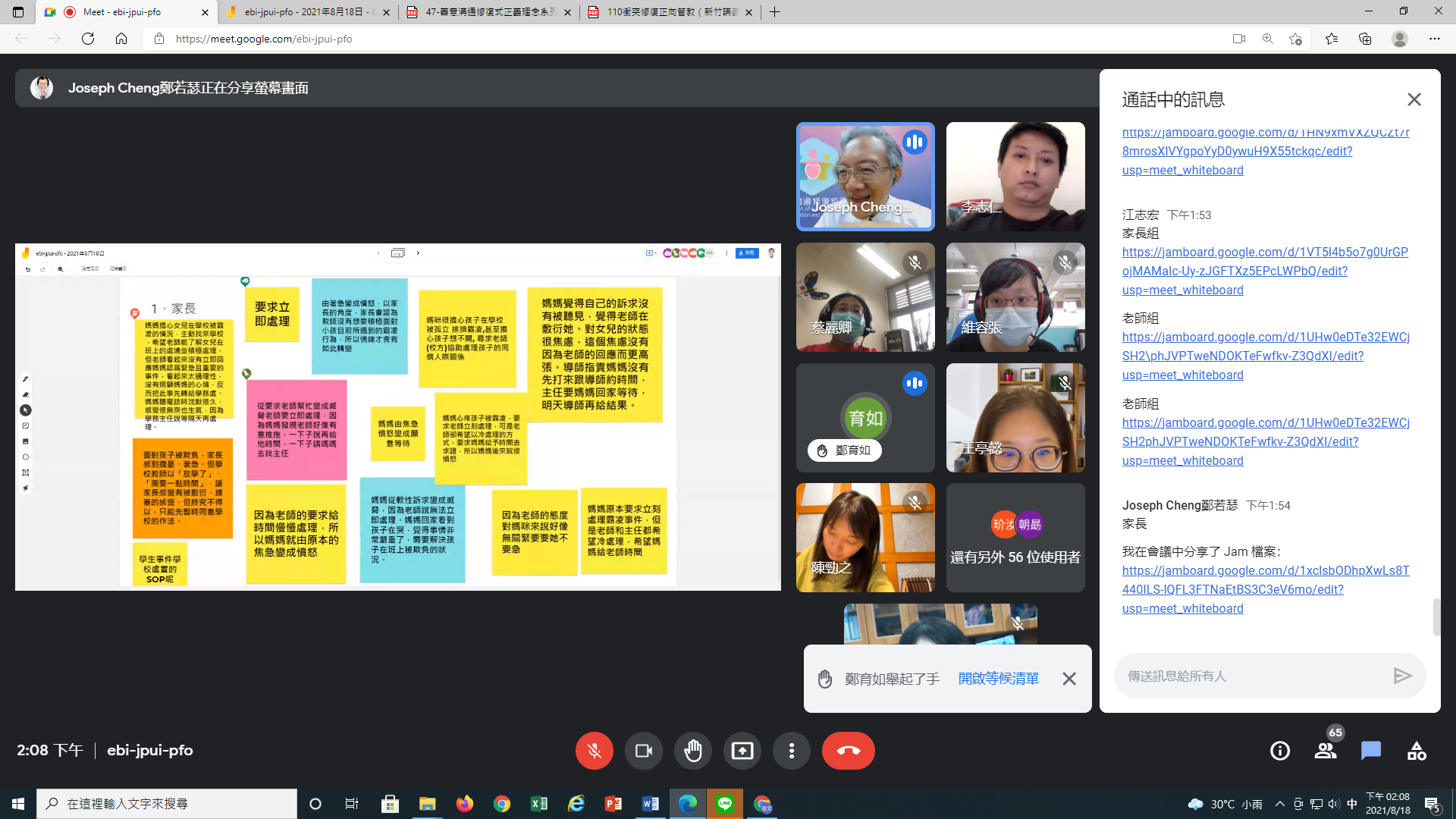Open the activities icon
Image resolution: width=1456 pixels, height=819 pixels.
pos(1417,751)
